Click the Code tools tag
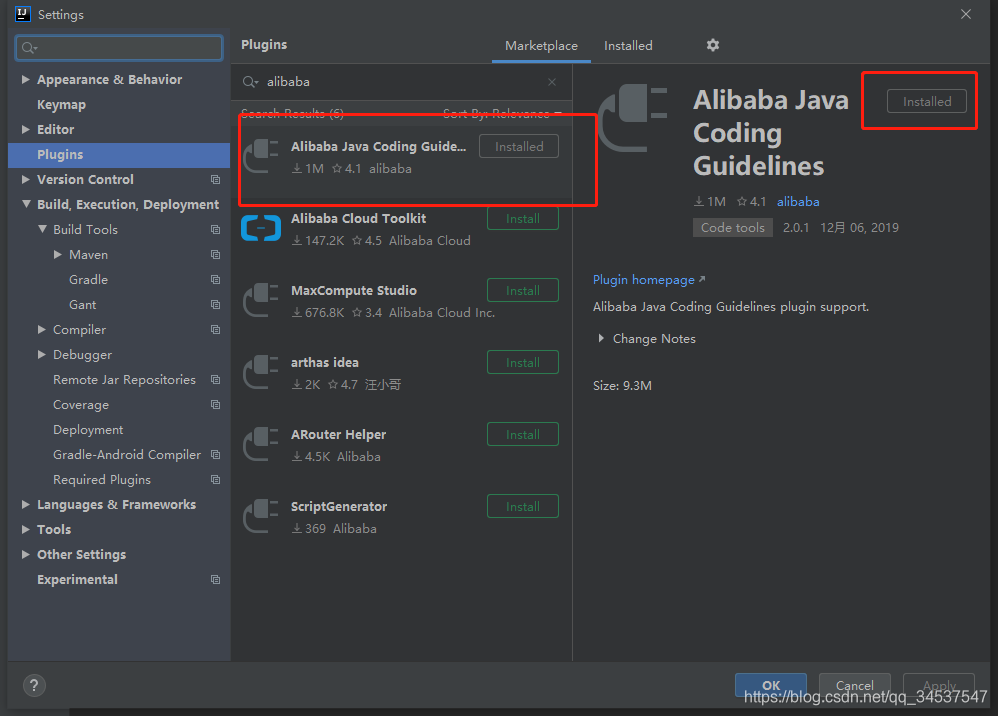This screenshot has width=998, height=716. click(733, 228)
